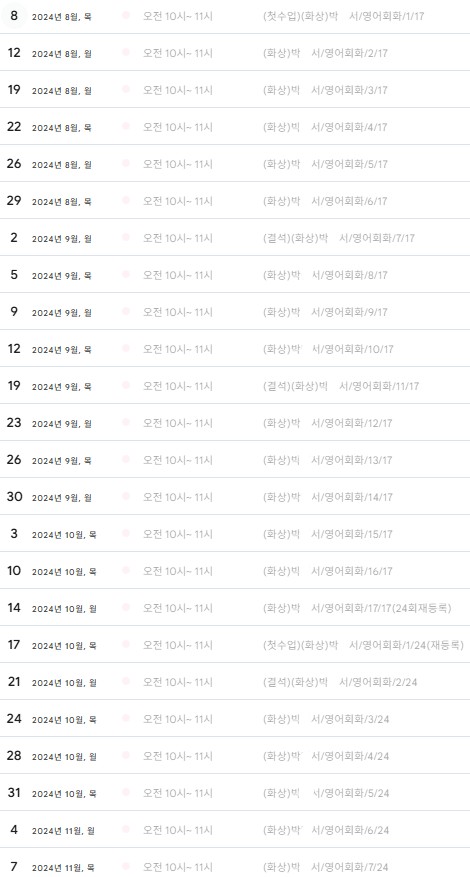Select the pink event dot on September 2
The image size is (470, 877).
coord(126,237)
